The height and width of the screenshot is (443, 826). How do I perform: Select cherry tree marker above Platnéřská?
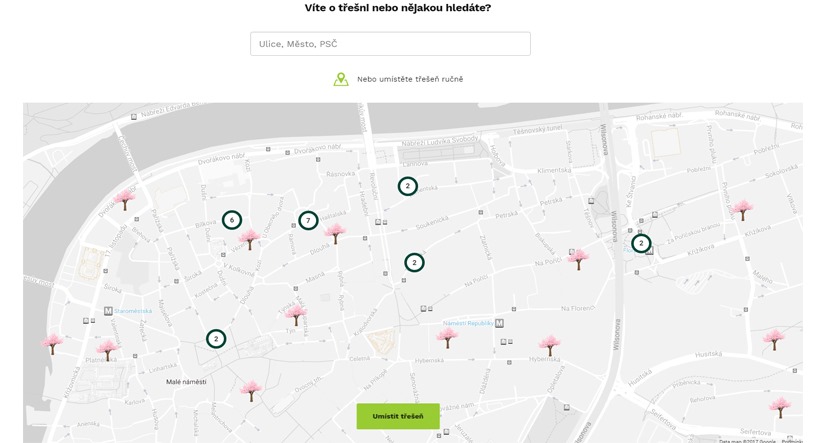point(107,350)
